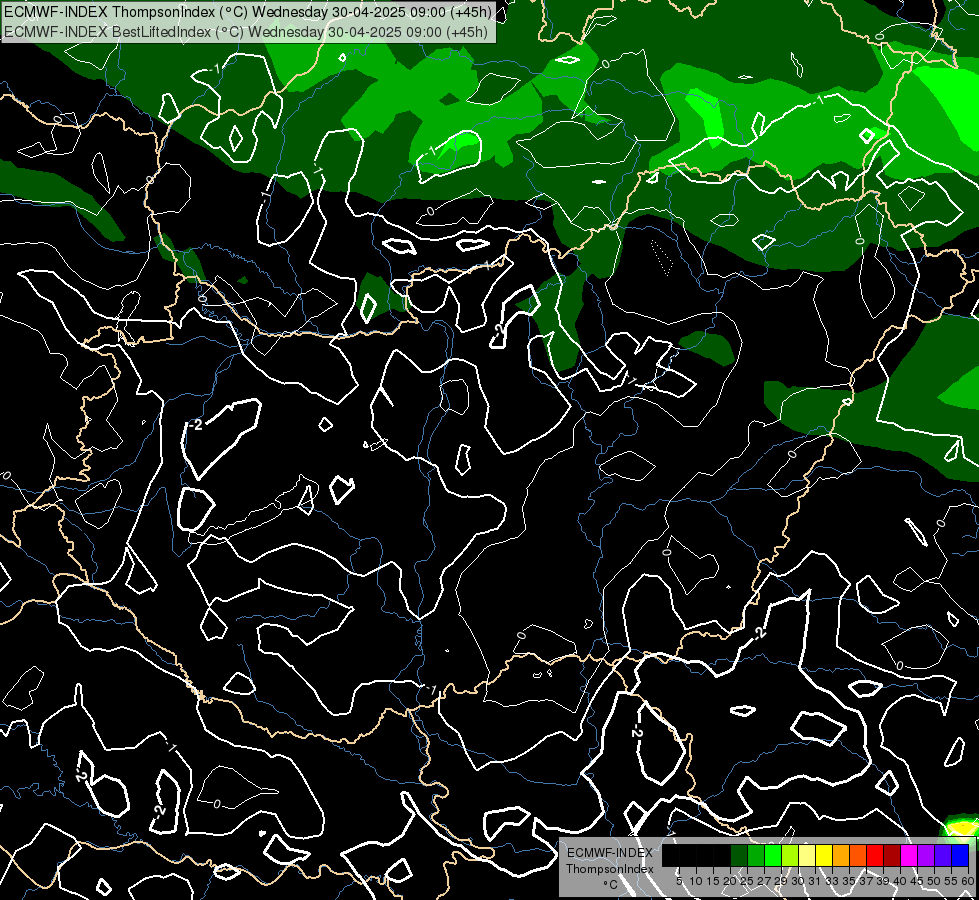The height and width of the screenshot is (900, 979).
Task: Click the legend scale value 10
Action: [x=696, y=881]
